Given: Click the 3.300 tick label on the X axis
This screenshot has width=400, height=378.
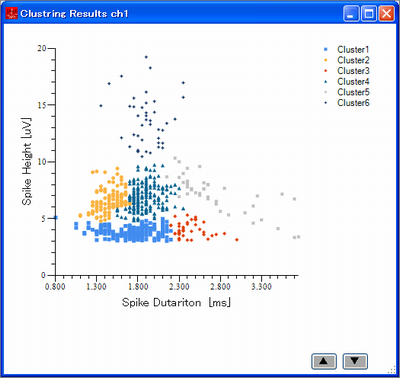Looking at the screenshot, I should [261, 286].
